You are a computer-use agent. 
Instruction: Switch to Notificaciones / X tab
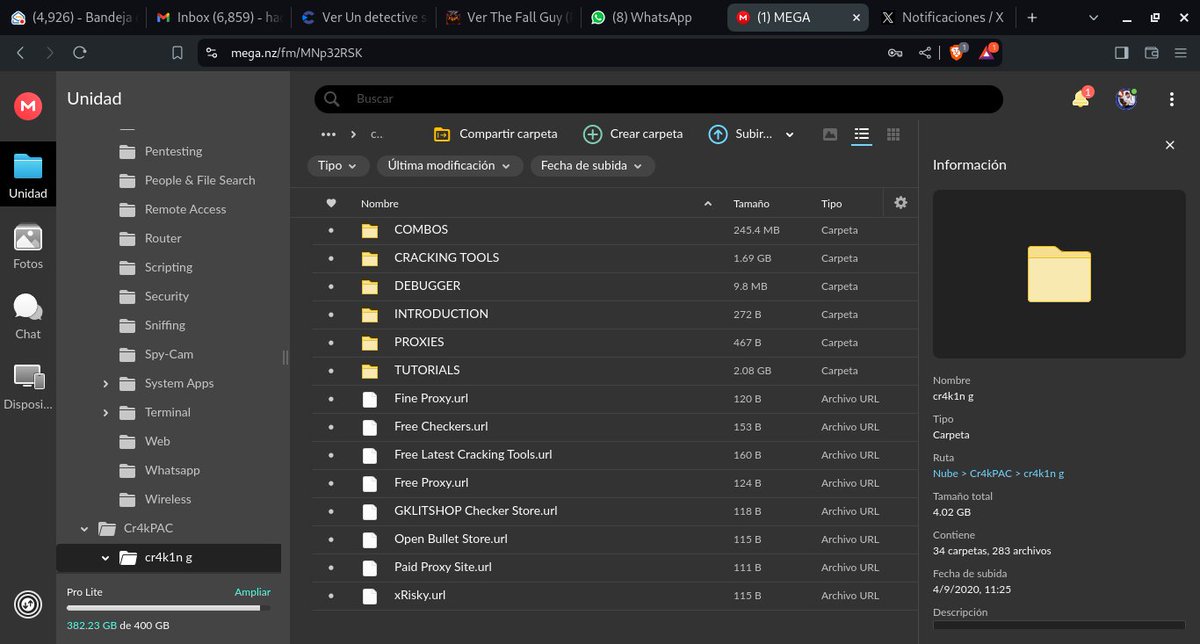pyautogui.click(x=941, y=17)
